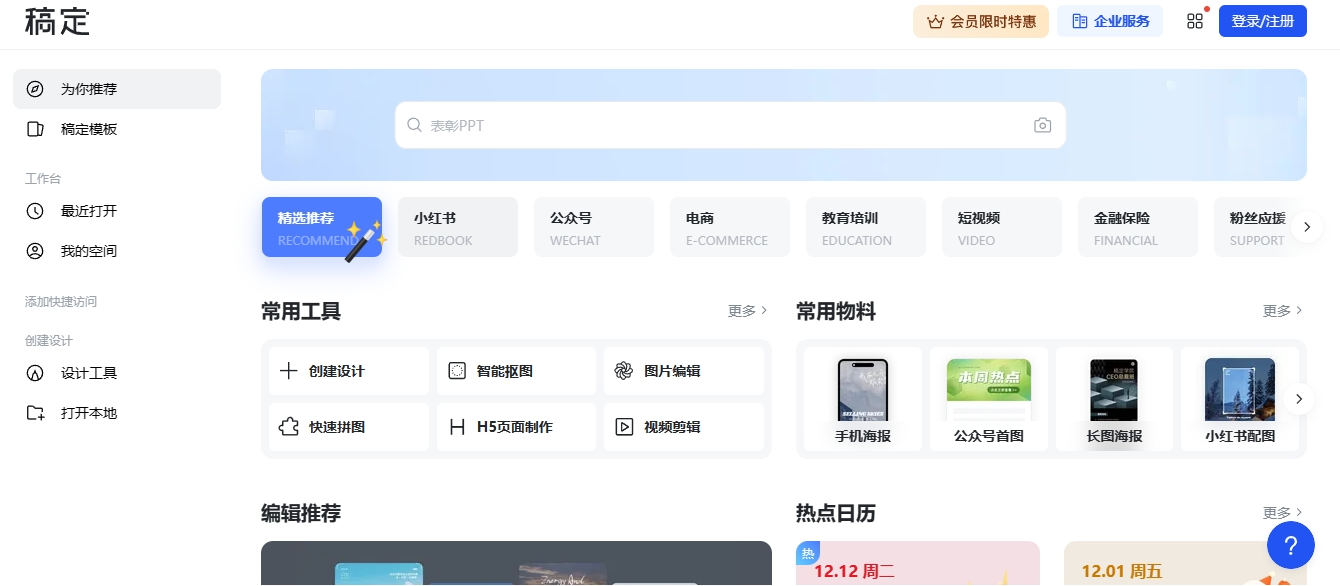Show more 常用物料 with right arrow

point(1298,399)
